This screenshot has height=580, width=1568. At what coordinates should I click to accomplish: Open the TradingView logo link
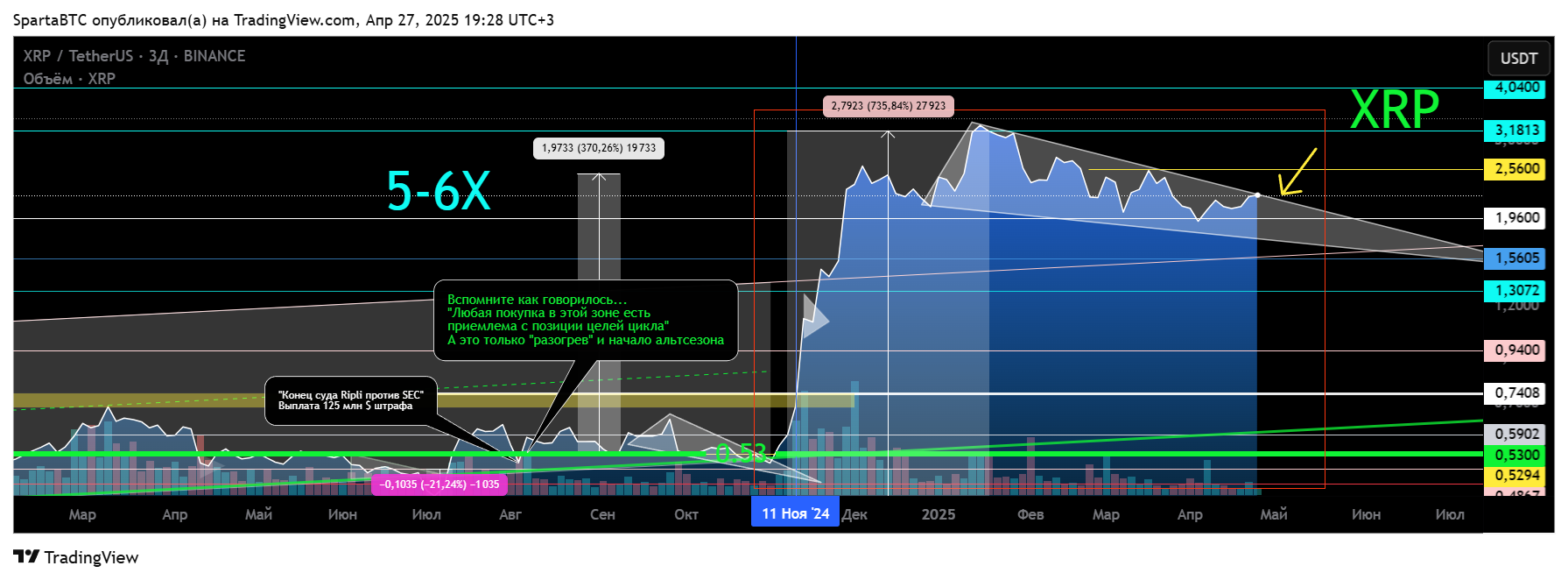pyautogui.click(x=76, y=557)
